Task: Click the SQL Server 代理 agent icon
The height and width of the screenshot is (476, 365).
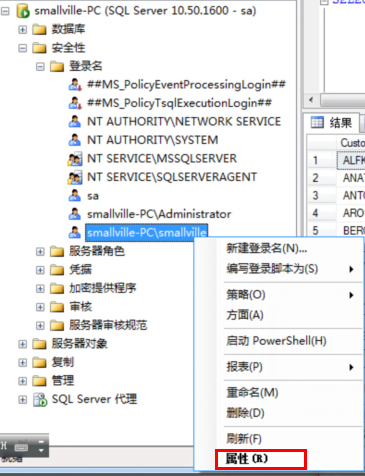Action: [x=40, y=399]
